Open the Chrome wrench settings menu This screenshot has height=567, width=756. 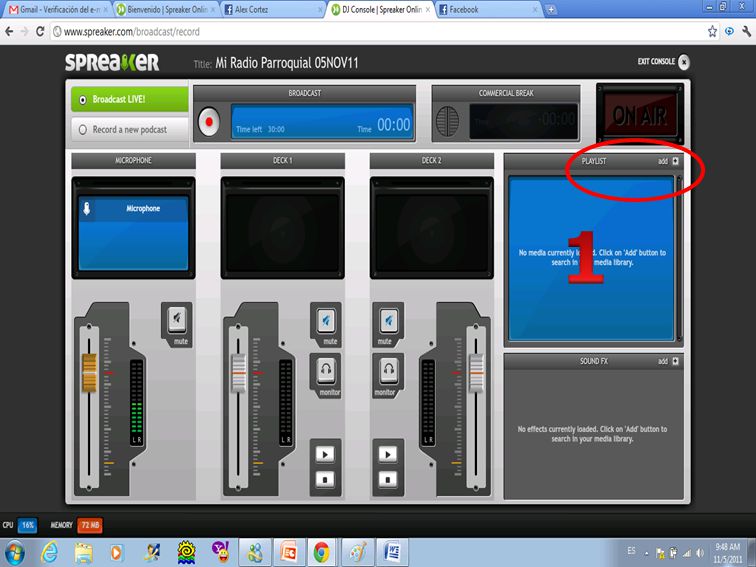pos(746,31)
